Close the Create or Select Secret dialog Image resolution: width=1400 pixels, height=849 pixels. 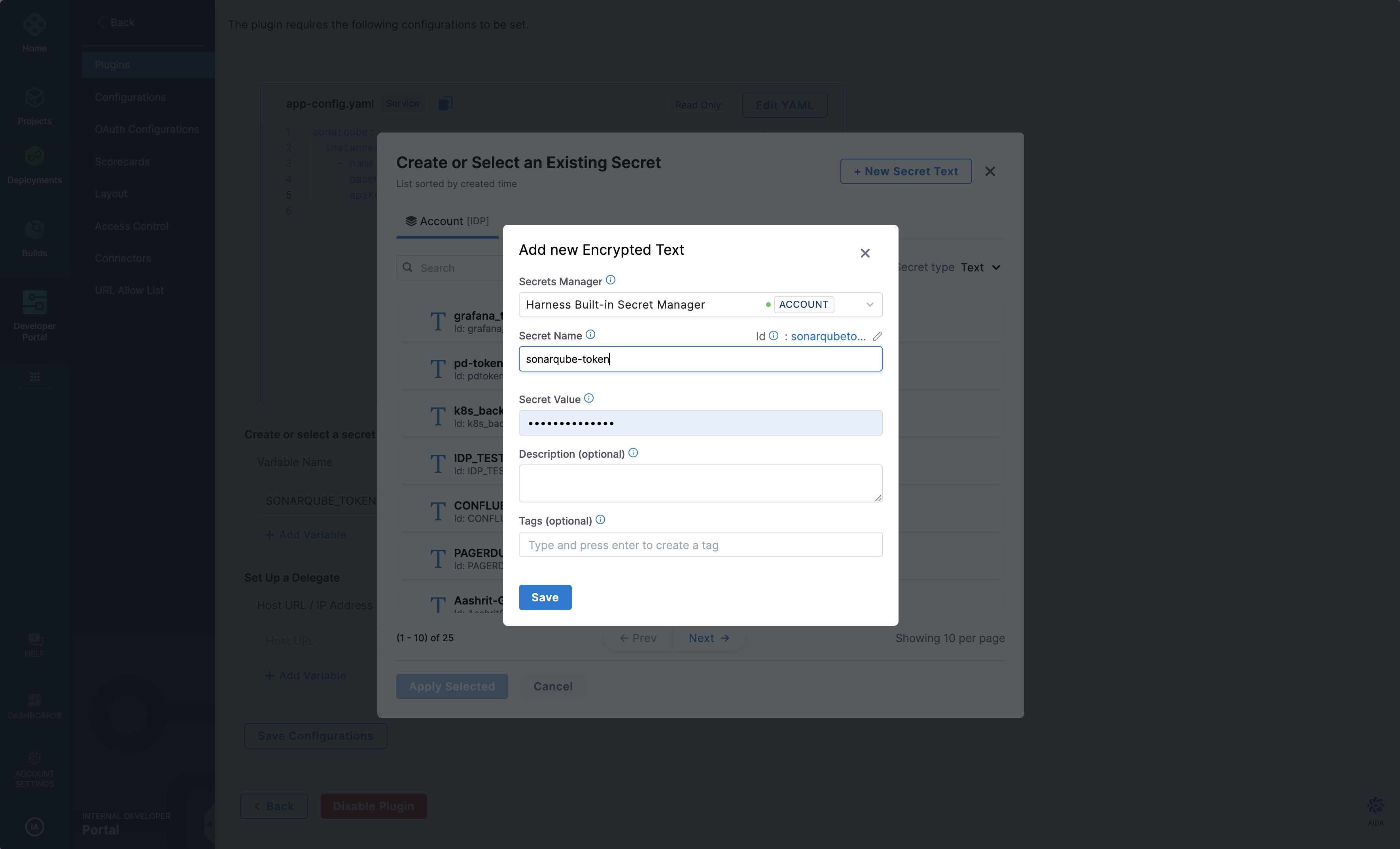pos(990,171)
